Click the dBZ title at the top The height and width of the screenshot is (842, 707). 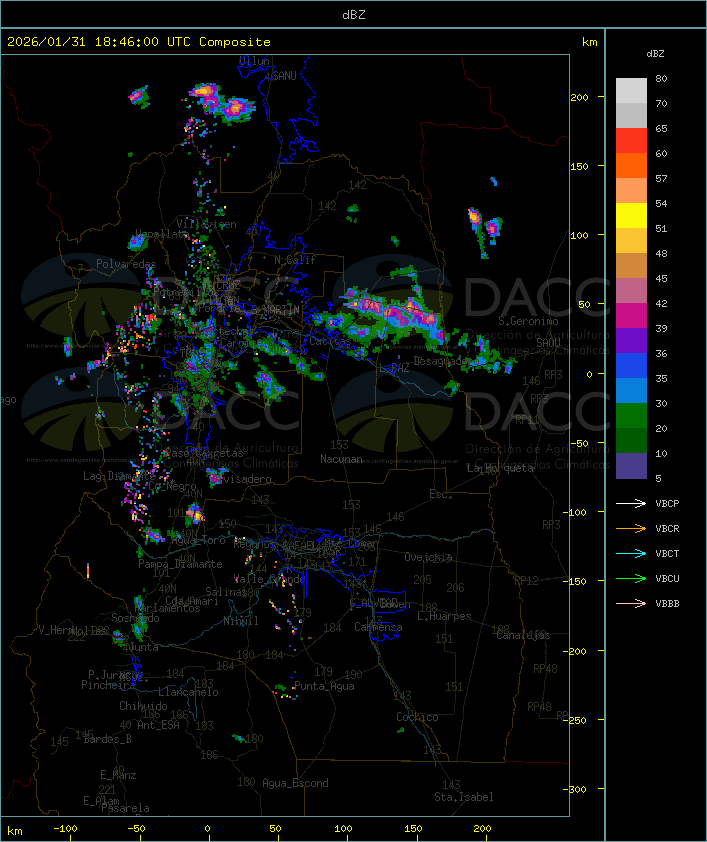click(353, 14)
